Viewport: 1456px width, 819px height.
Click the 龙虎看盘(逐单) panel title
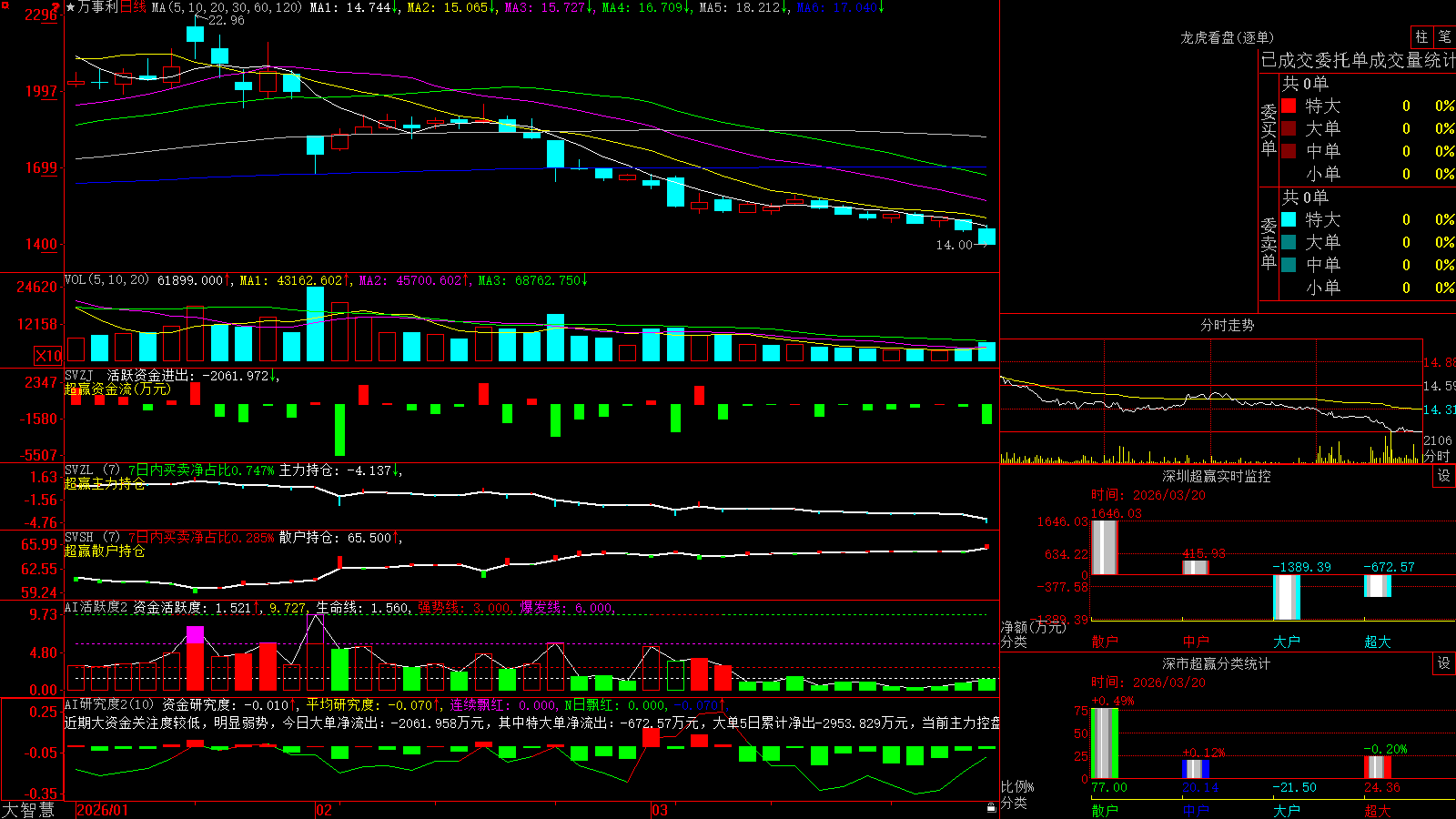1228,37
